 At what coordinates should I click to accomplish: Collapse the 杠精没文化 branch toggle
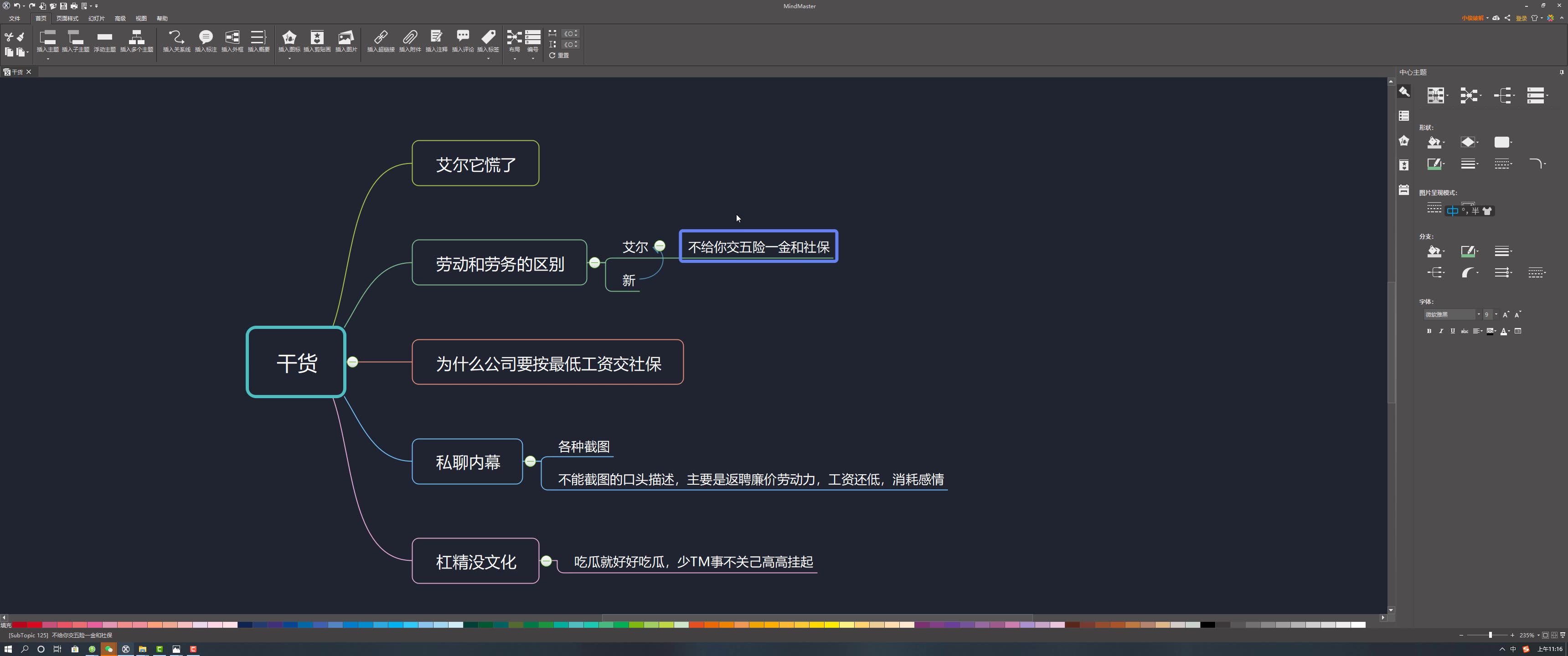pyautogui.click(x=547, y=561)
